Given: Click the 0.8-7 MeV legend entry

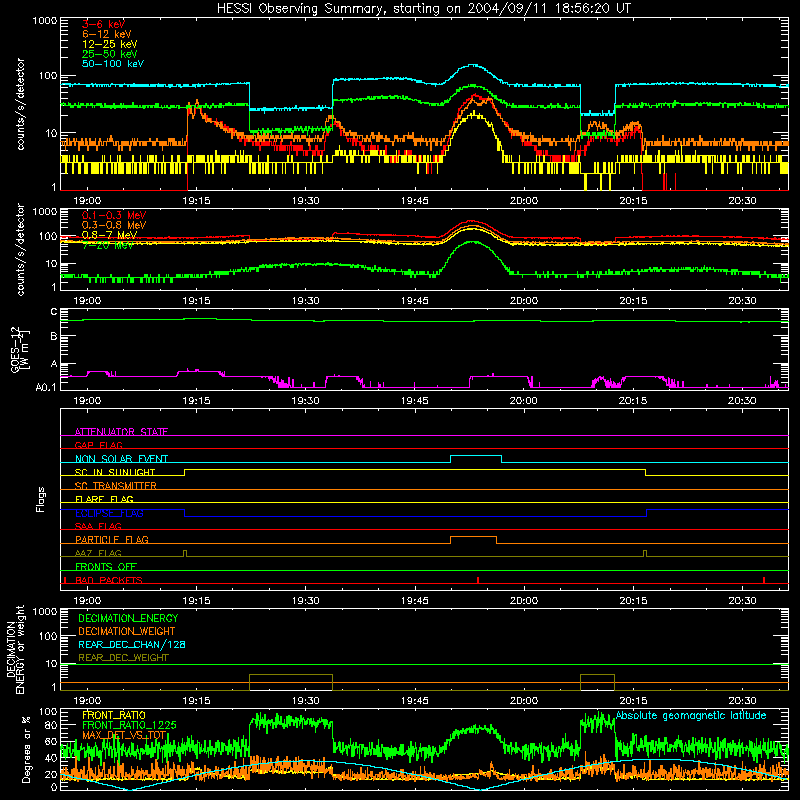Looking at the screenshot, I should 109,235.
